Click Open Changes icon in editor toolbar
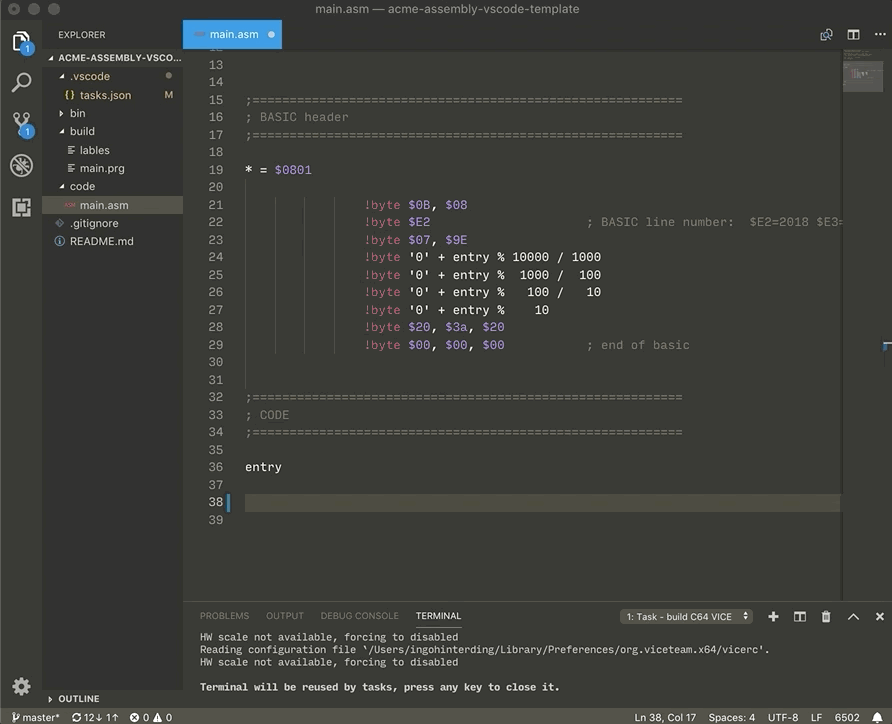 tap(826, 35)
